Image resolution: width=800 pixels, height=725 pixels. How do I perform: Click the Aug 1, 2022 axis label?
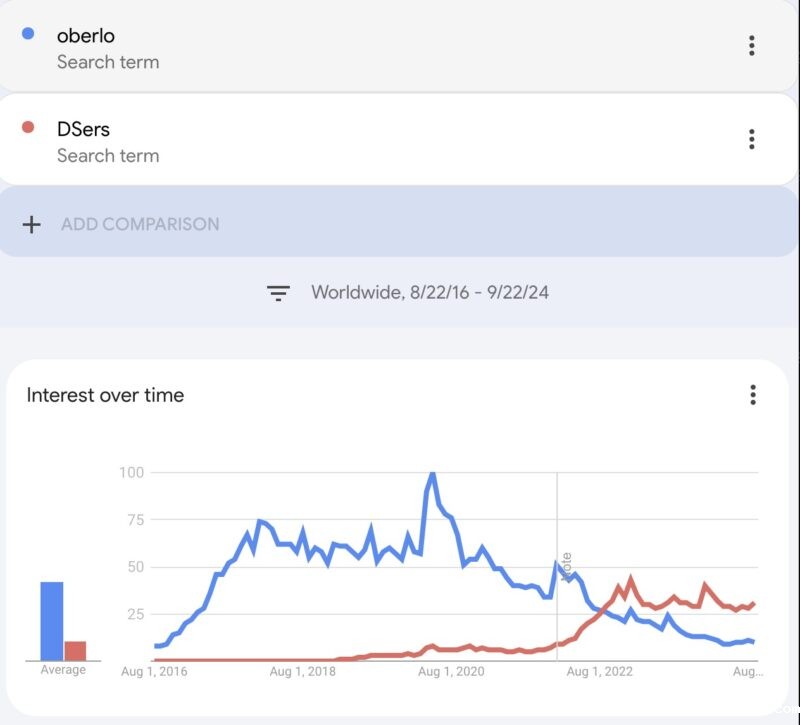600,672
